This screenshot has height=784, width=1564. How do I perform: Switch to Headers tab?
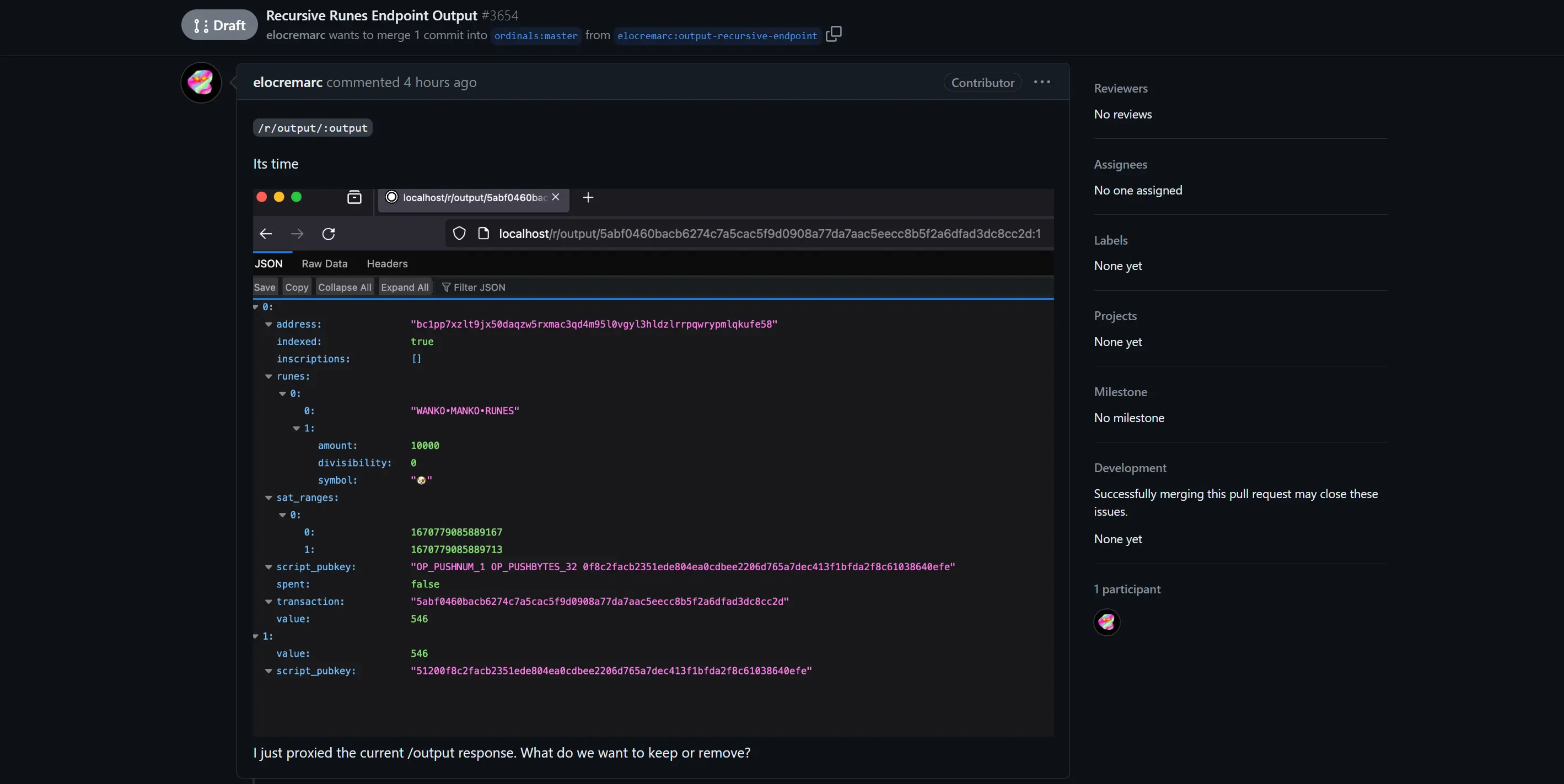point(387,264)
